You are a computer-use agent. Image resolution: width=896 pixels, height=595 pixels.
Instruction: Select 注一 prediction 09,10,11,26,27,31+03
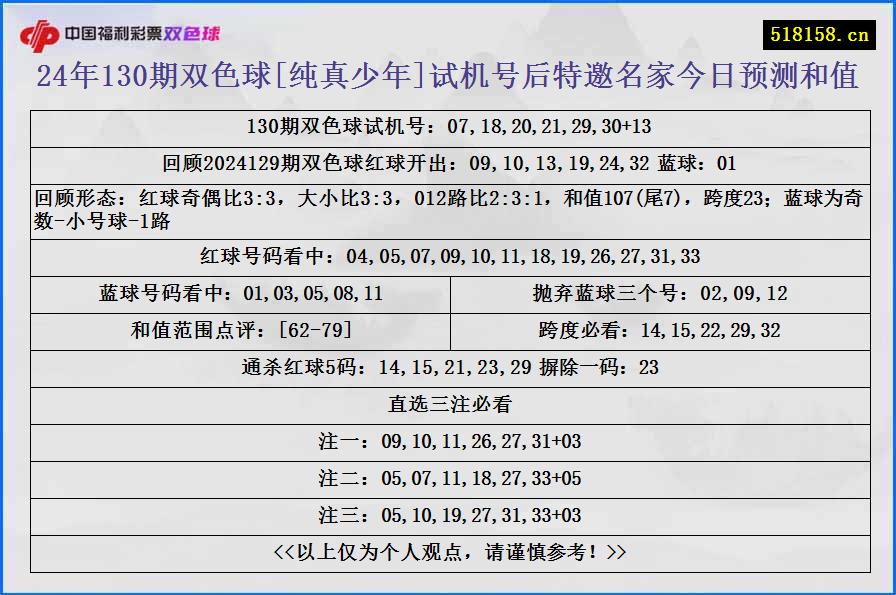click(448, 441)
